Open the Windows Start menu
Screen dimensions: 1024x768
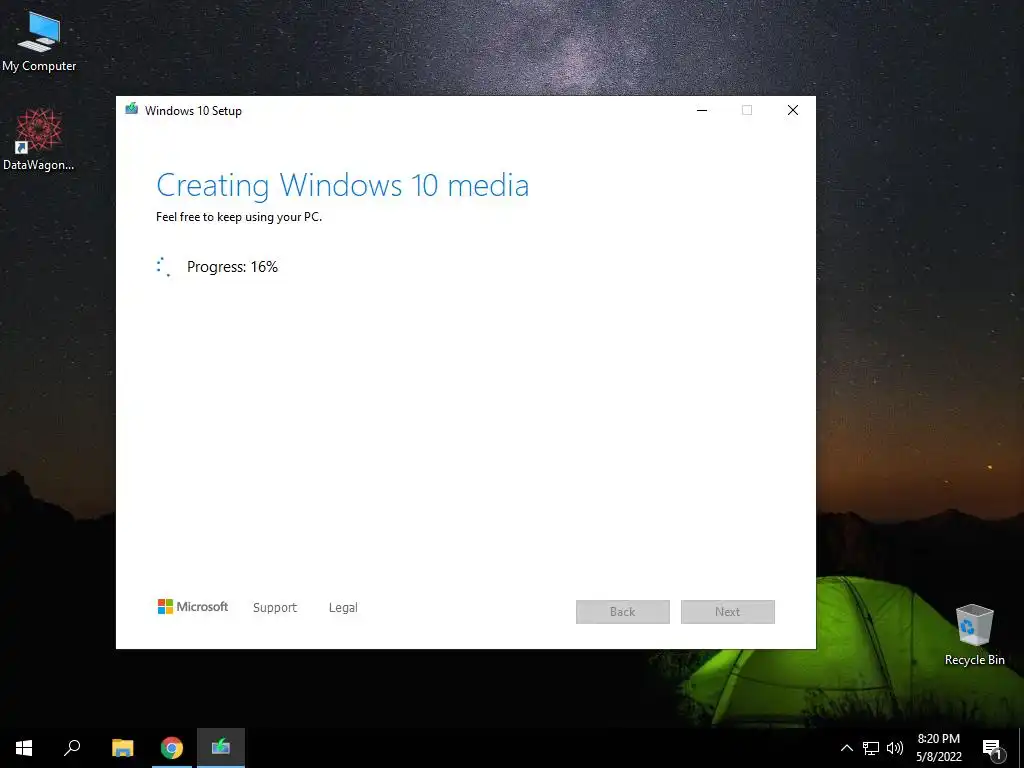[x=24, y=748]
